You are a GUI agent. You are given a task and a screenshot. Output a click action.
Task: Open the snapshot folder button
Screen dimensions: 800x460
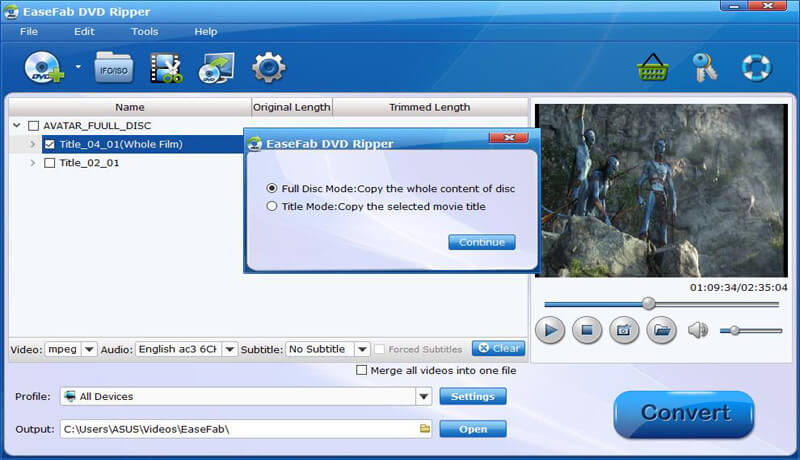point(662,330)
